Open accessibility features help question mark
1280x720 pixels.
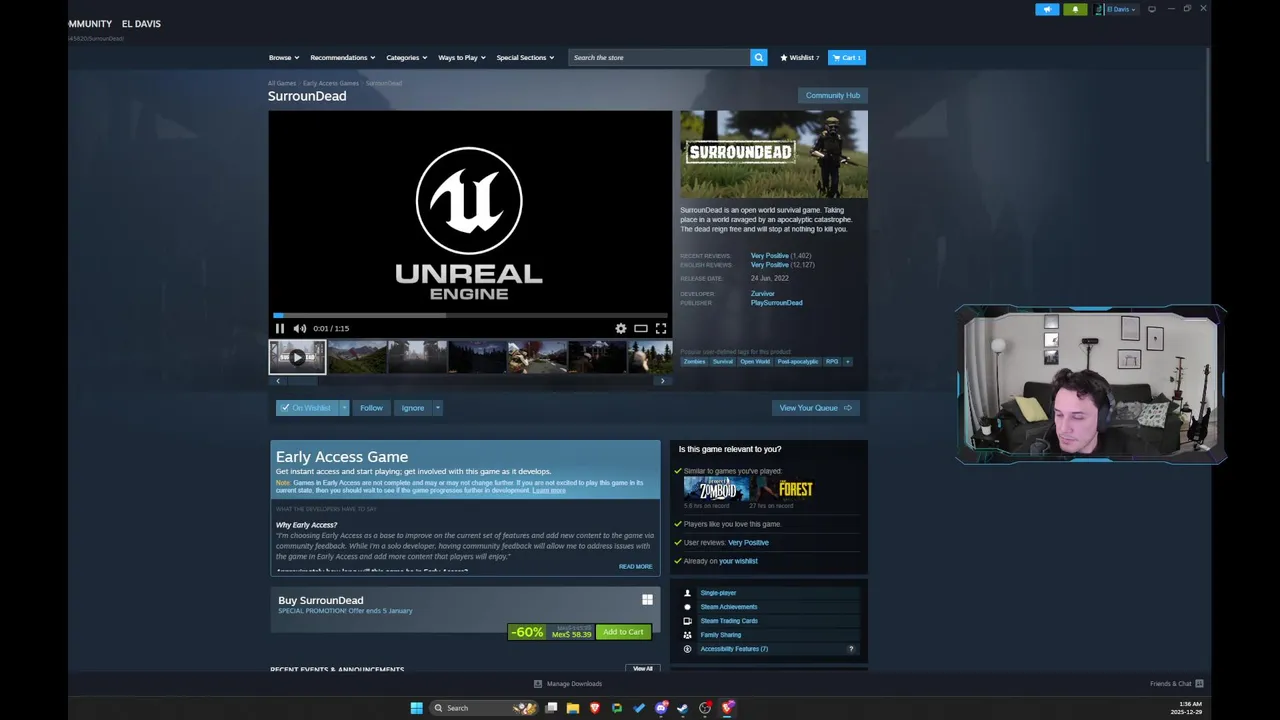pyautogui.click(x=851, y=649)
